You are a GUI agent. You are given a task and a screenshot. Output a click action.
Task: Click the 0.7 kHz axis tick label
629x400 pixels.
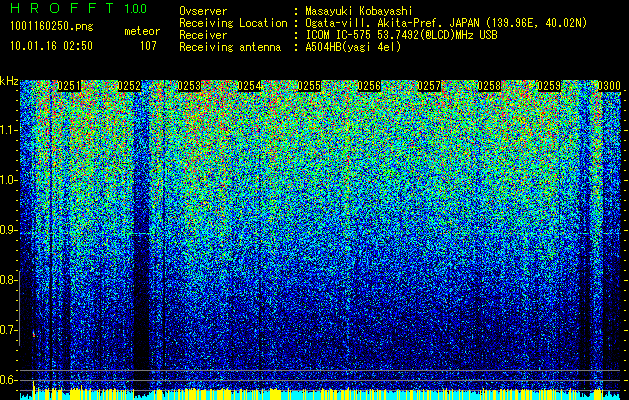(7, 330)
